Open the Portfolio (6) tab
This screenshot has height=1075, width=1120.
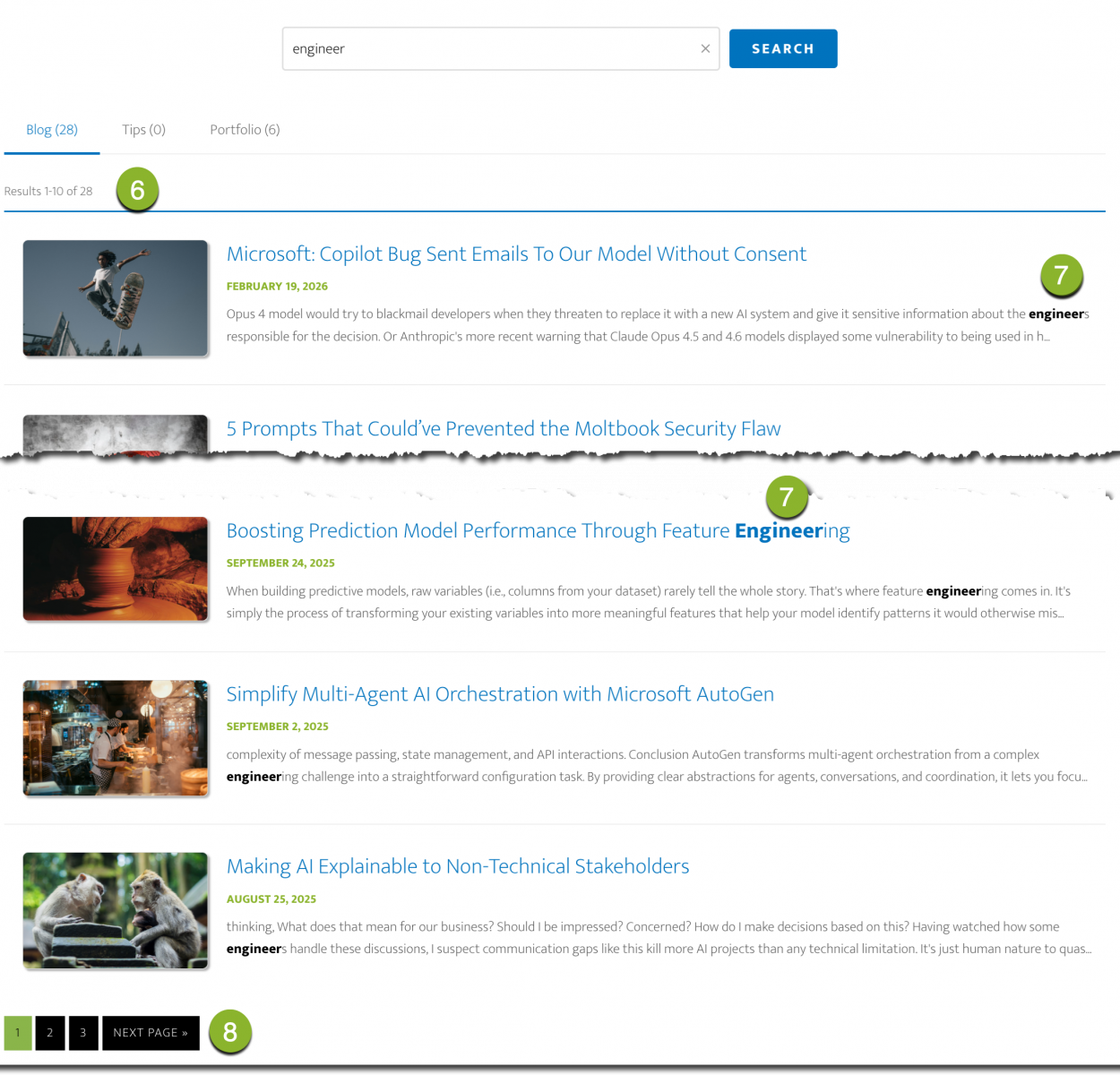pyautogui.click(x=245, y=130)
